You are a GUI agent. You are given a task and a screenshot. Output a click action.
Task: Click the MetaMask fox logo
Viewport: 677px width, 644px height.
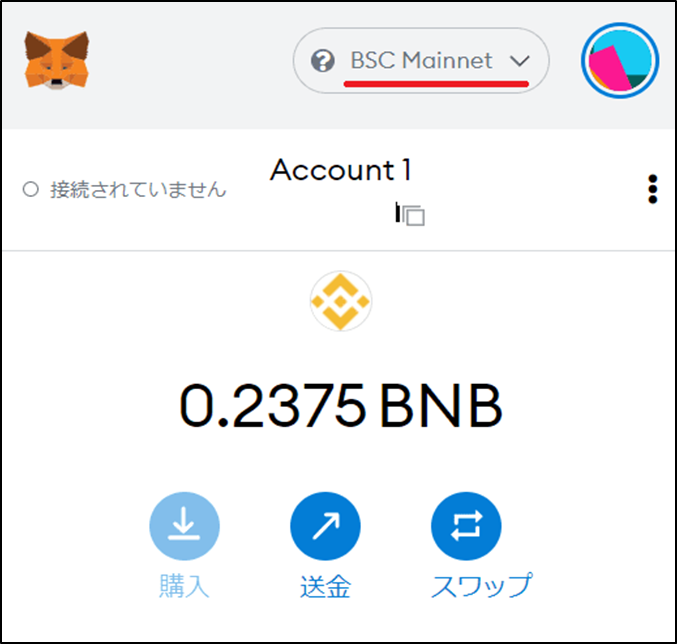57,60
